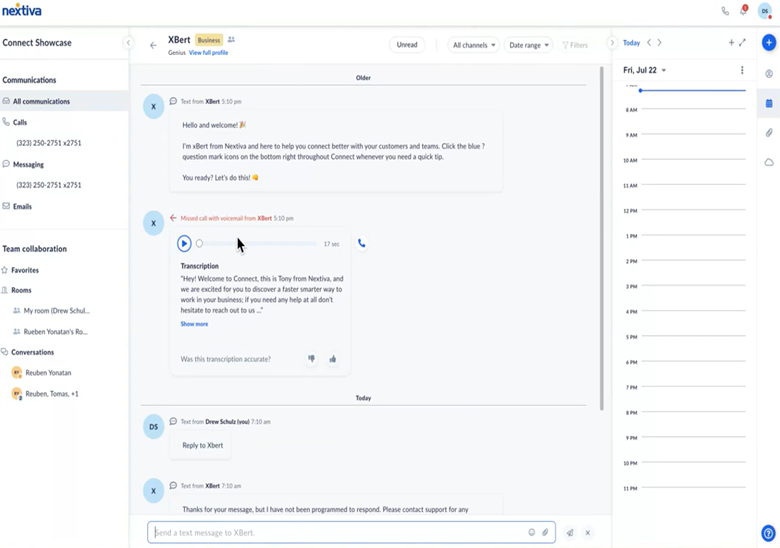Open attachments paperclip in right rail
780x548 pixels.
[769, 133]
